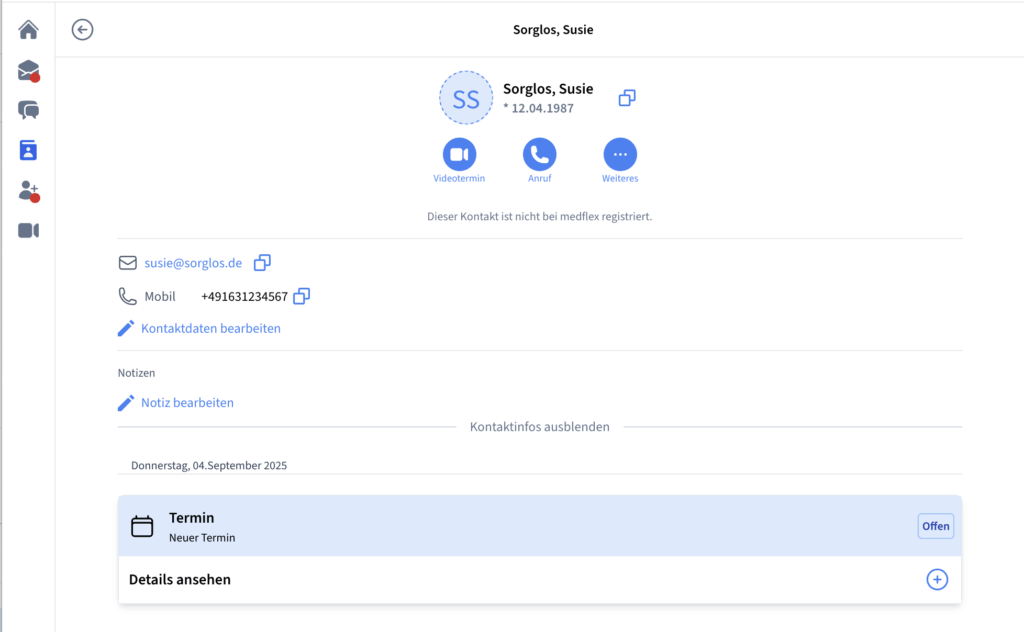Copy the contact name and birthdate

[x=627, y=97]
